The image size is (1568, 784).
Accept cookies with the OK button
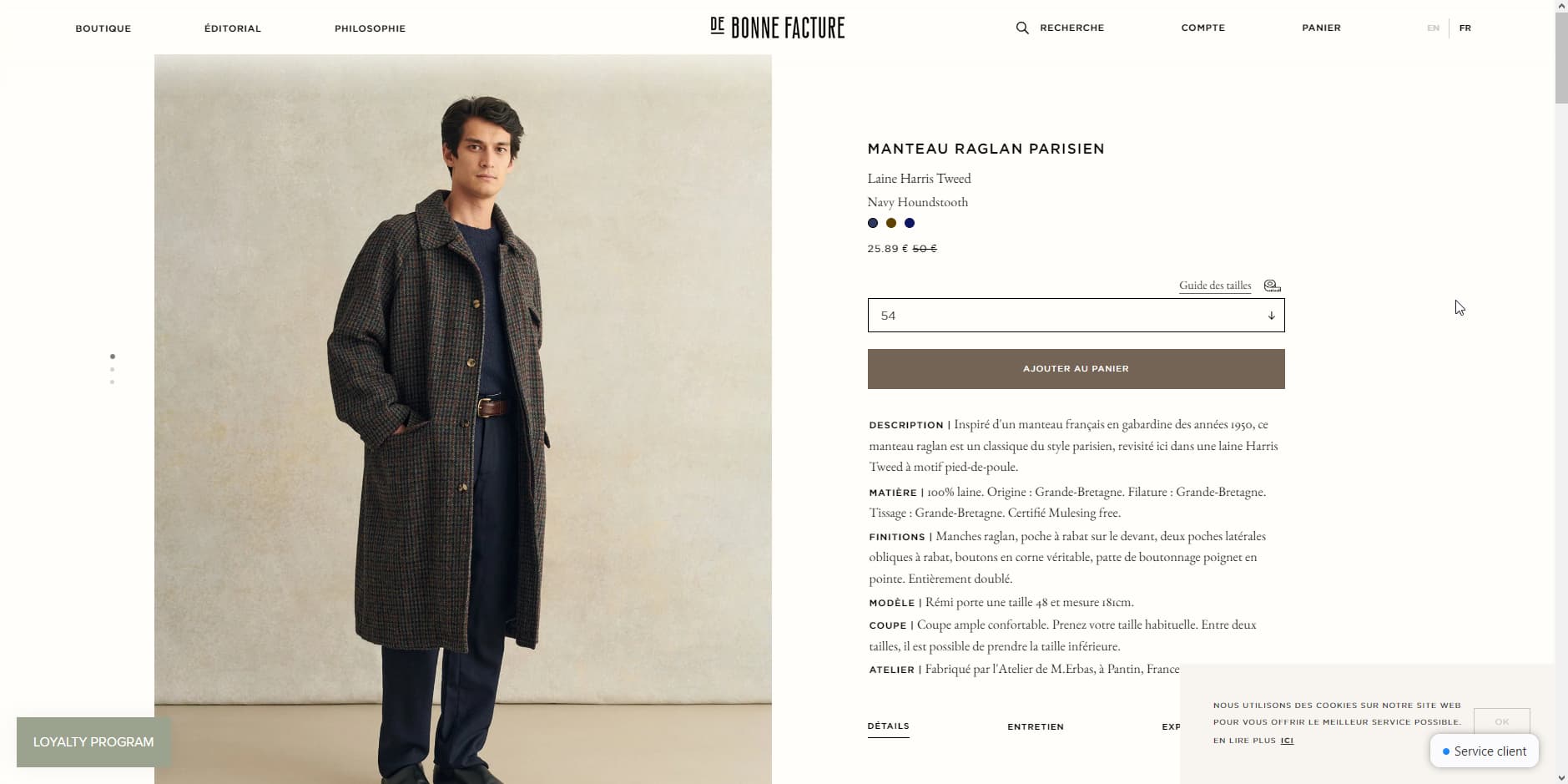(x=1501, y=721)
